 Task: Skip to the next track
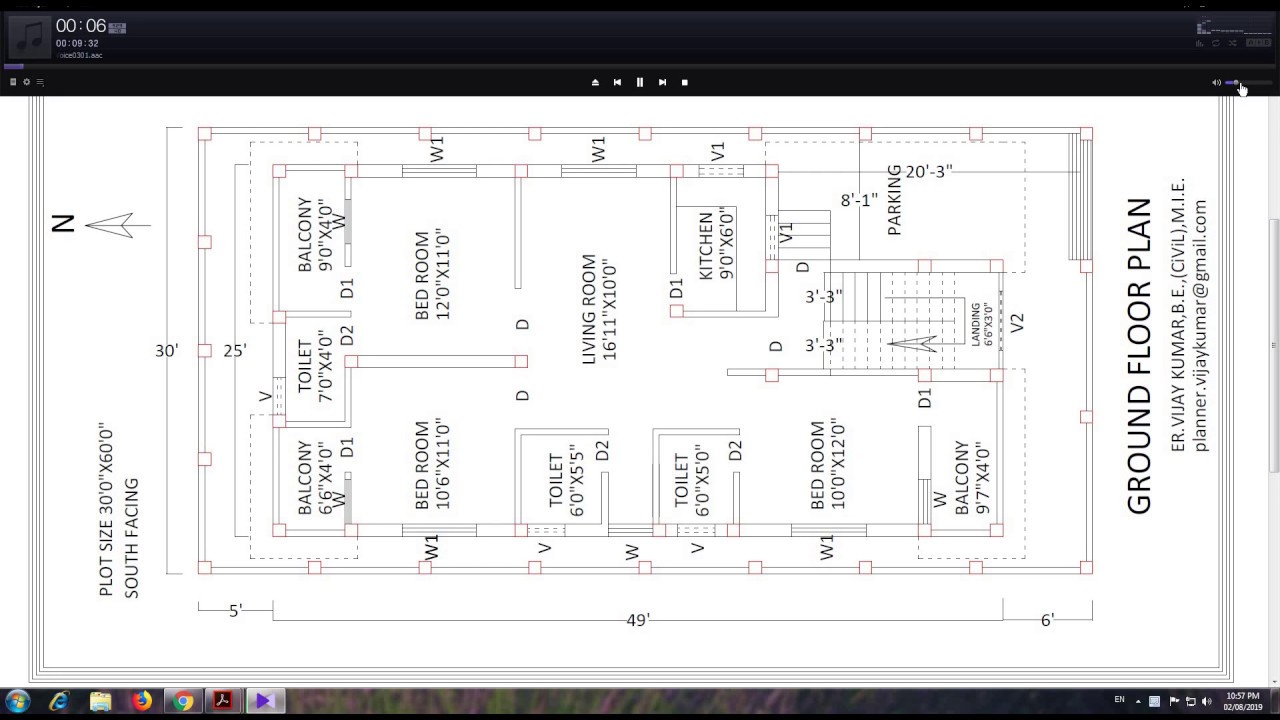click(662, 82)
